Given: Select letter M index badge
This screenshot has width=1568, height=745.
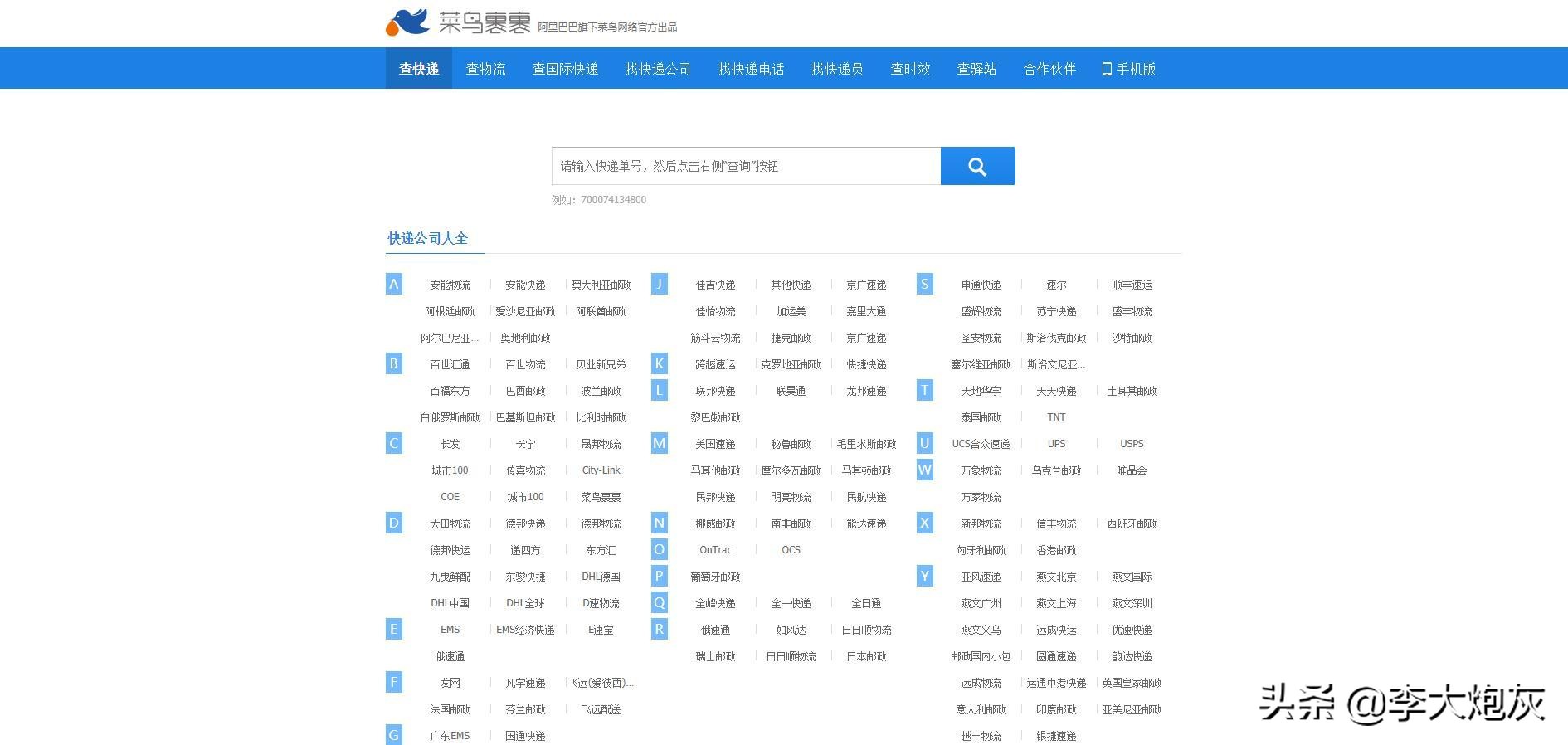Looking at the screenshot, I should (660, 444).
